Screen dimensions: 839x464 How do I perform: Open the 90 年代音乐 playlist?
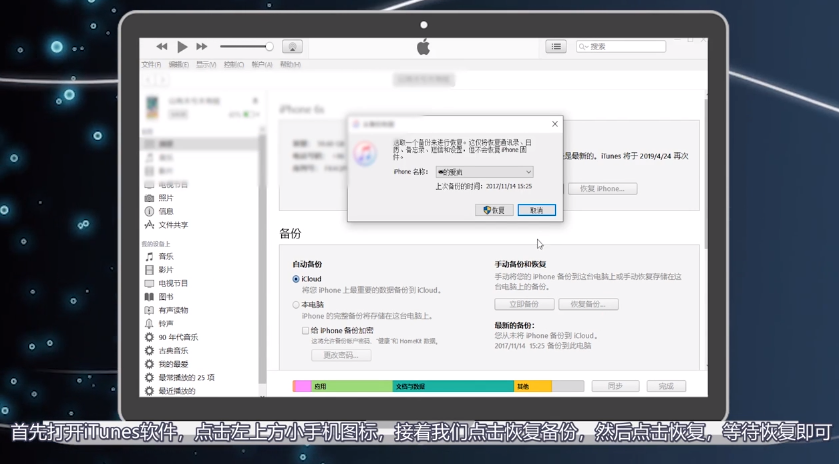[178, 337]
